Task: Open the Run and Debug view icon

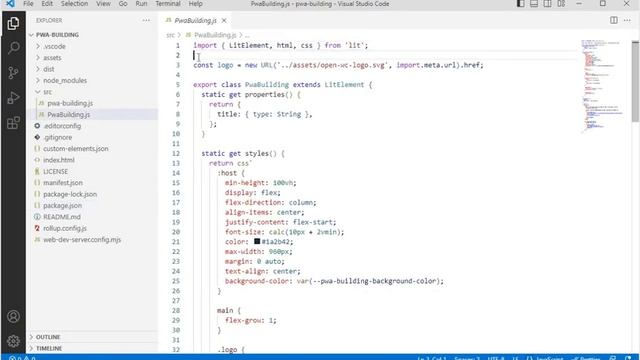Action: (x=13, y=98)
